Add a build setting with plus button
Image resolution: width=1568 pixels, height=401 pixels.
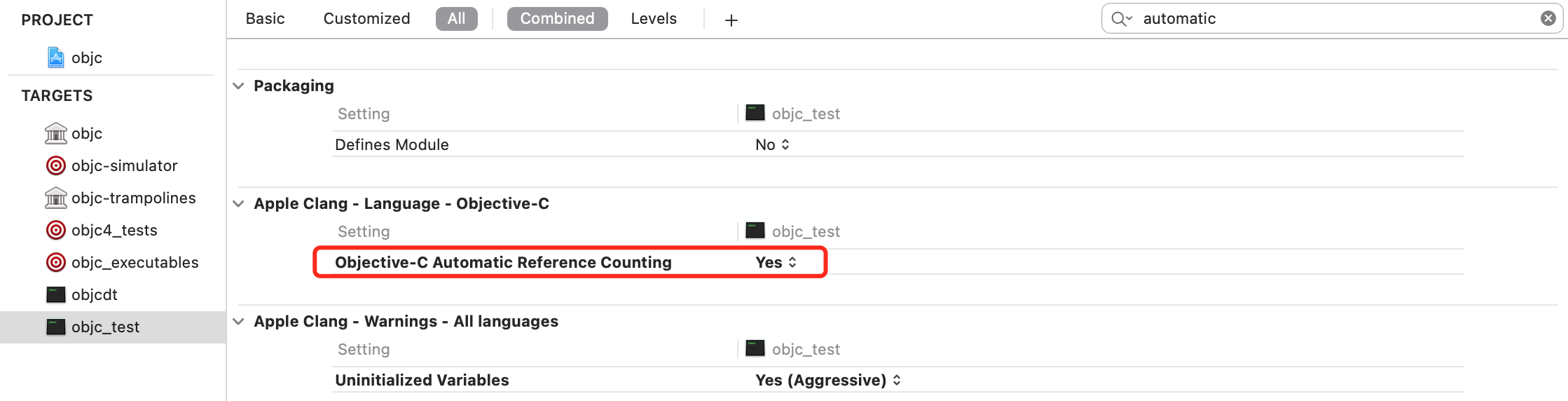point(731,20)
